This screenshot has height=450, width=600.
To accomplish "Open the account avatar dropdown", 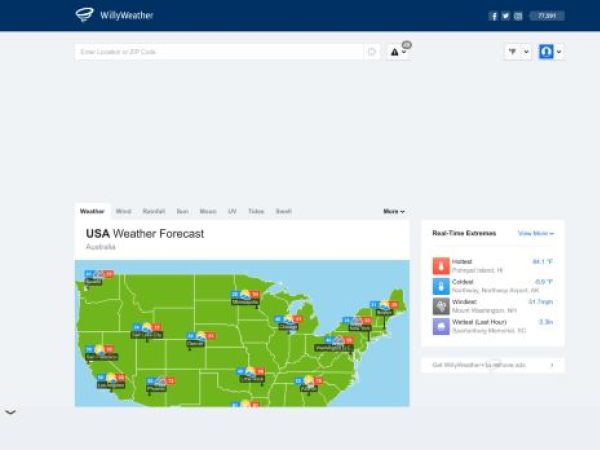I will (551, 52).
